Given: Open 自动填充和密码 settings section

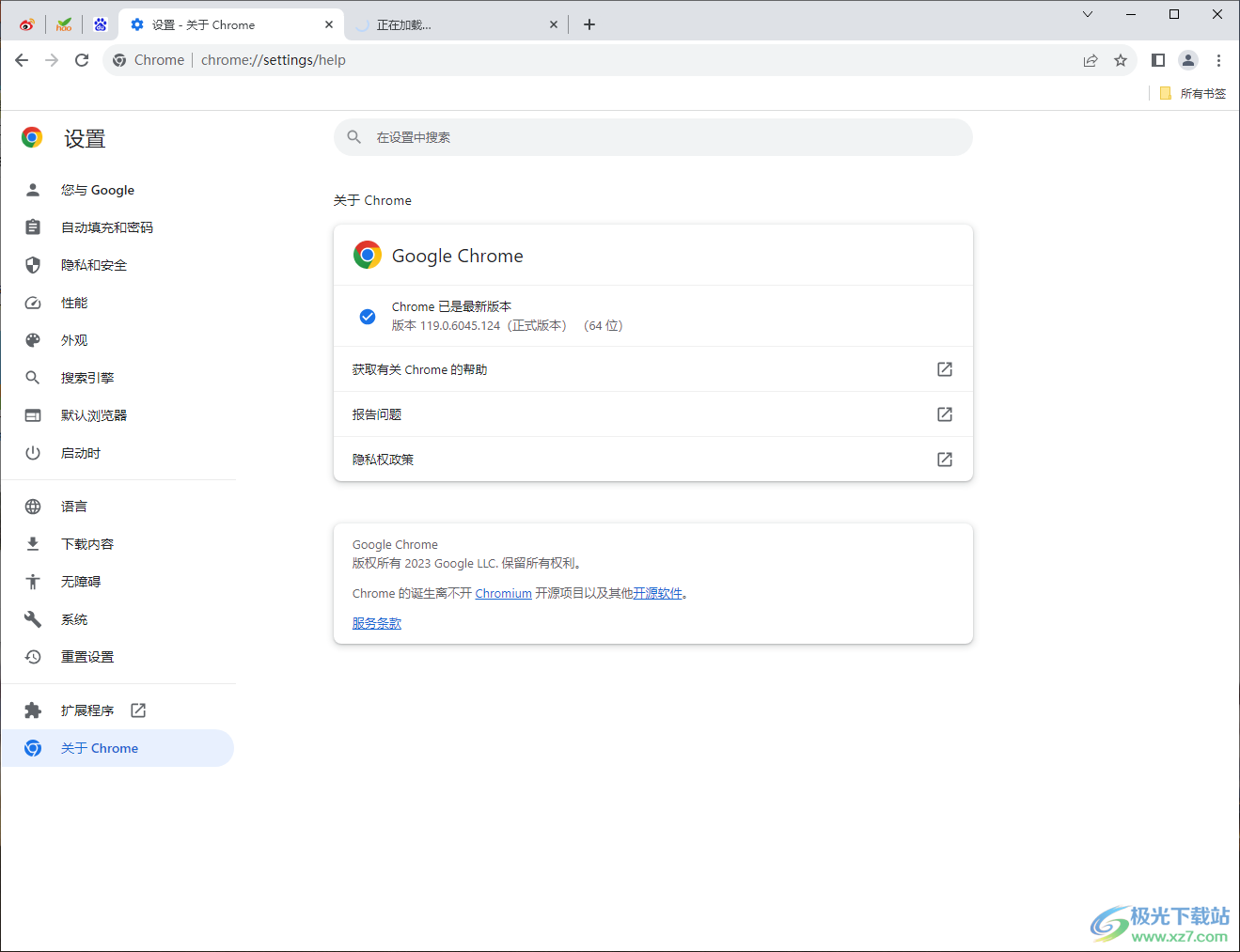Looking at the screenshot, I should 118,227.
